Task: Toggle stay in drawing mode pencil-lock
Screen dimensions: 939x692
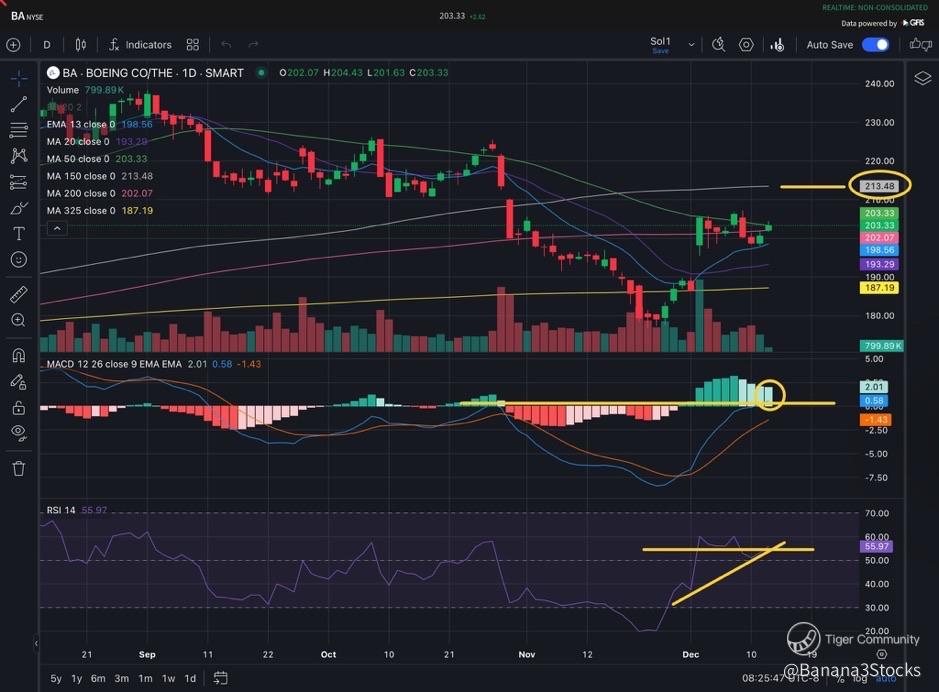Action: click(19, 382)
